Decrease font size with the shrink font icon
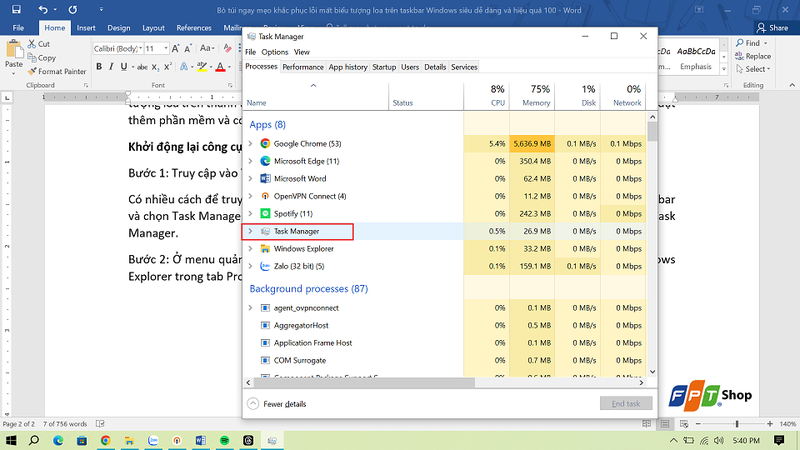 click(188, 48)
